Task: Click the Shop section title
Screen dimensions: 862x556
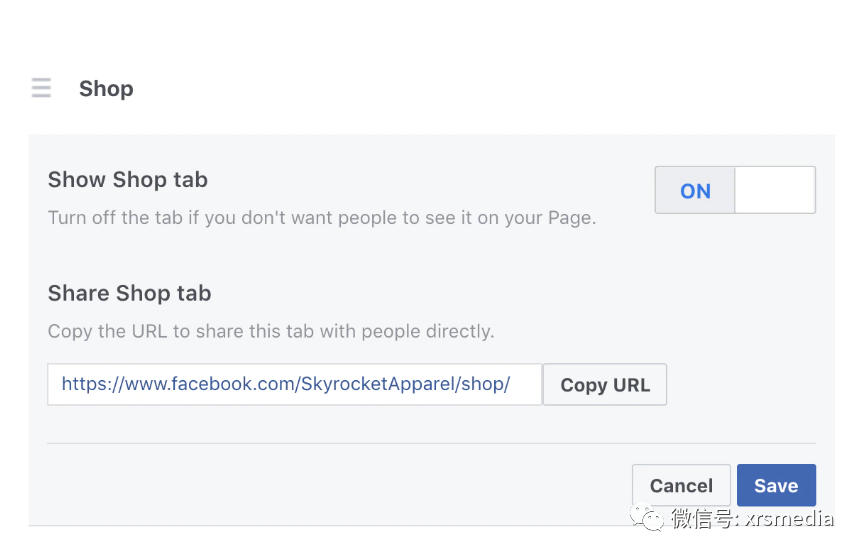Action: (106, 88)
